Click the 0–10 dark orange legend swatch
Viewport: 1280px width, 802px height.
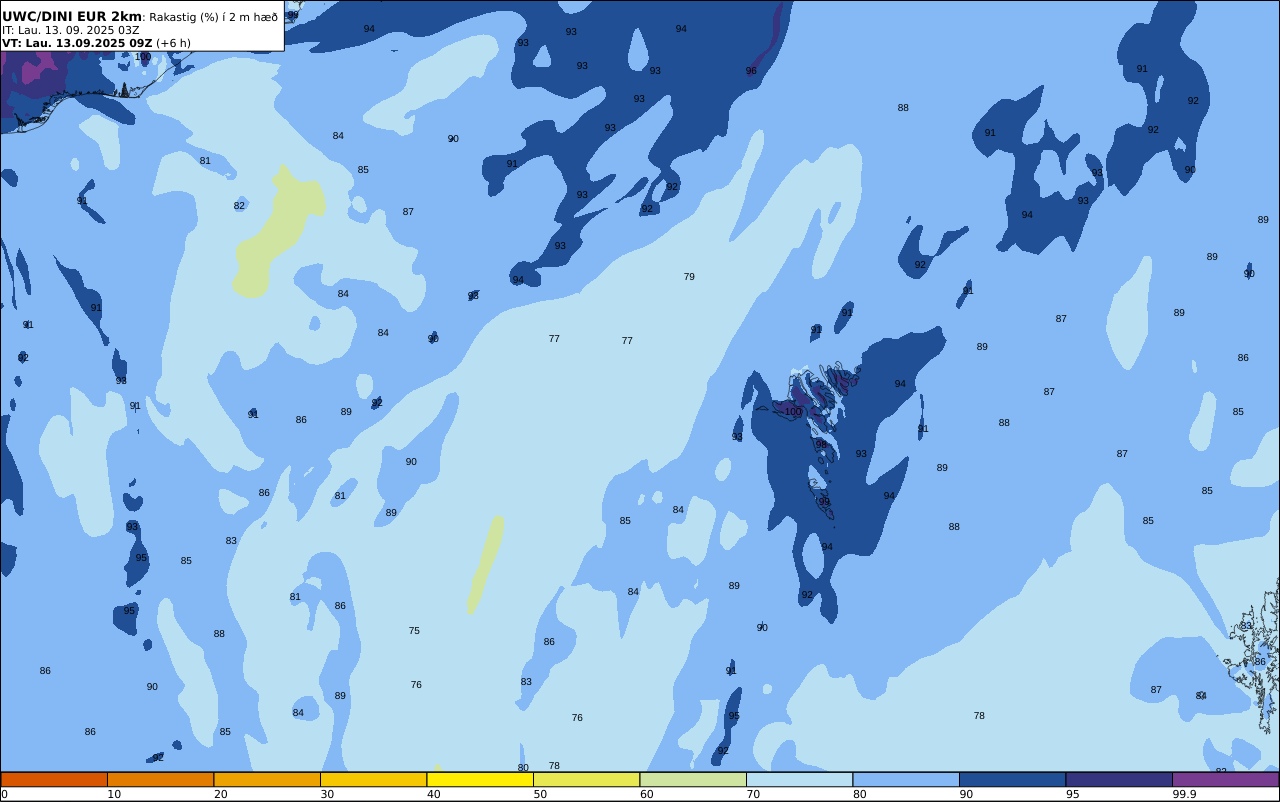(54, 779)
